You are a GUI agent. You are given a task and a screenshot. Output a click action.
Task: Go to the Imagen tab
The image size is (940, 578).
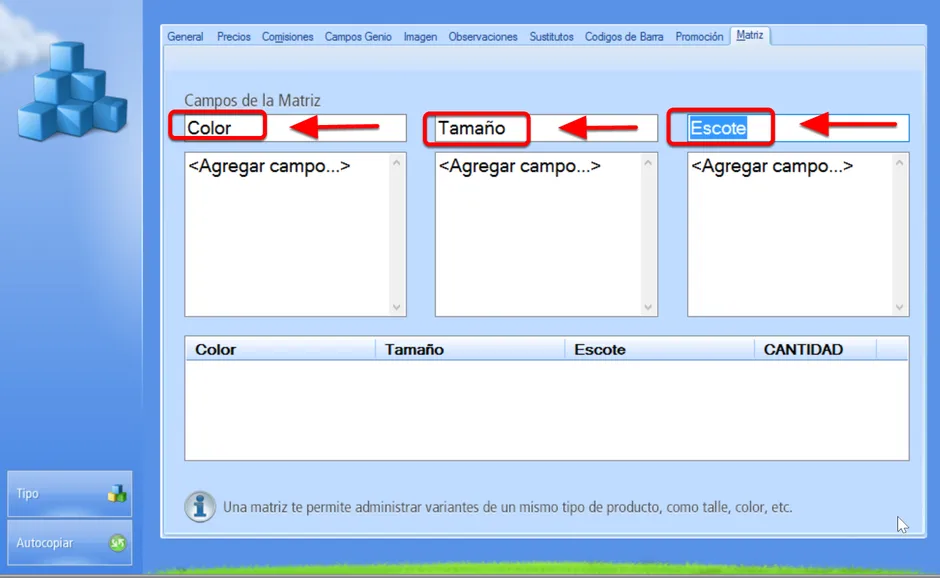click(x=420, y=37)
